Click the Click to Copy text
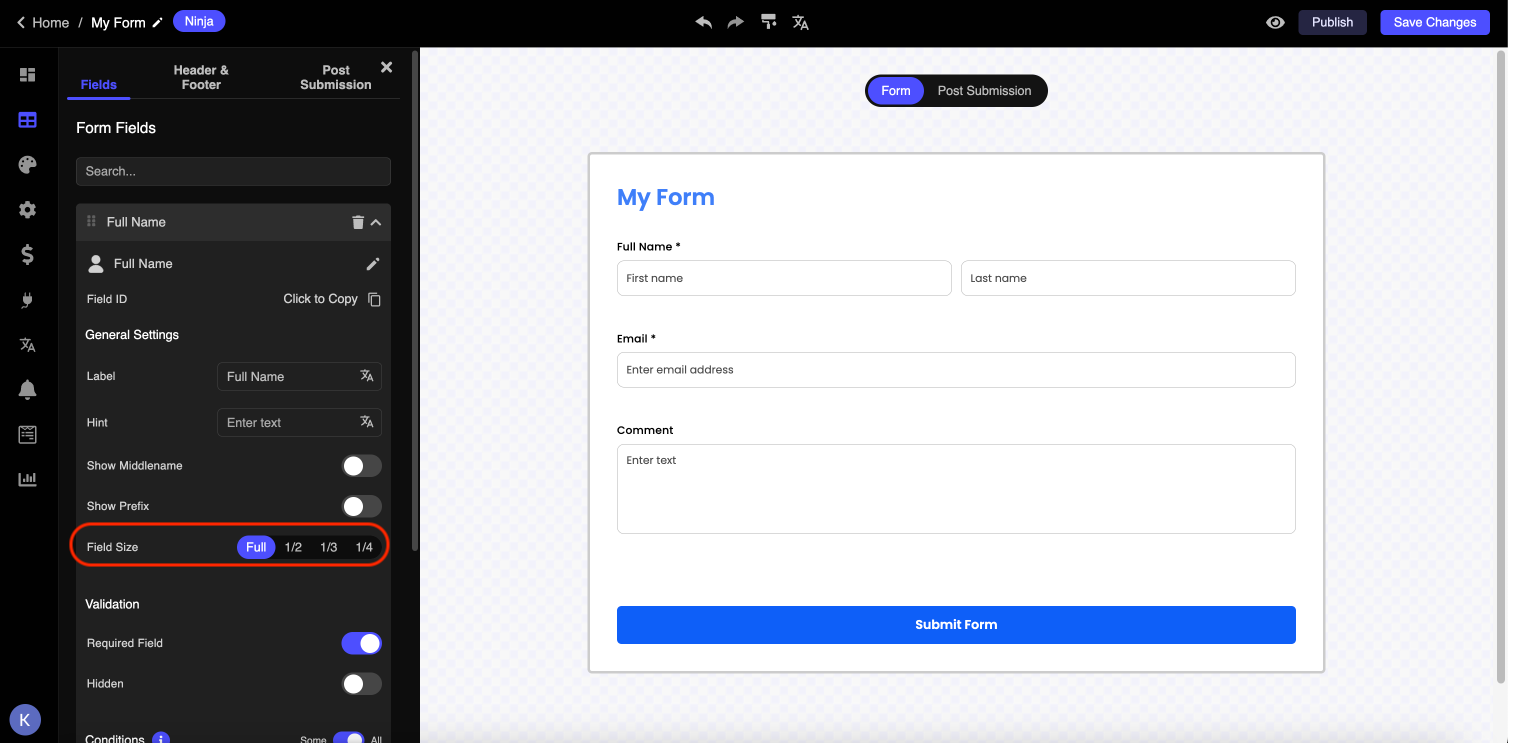This screenshot has height=743, width=1520. tap(320, 299)
